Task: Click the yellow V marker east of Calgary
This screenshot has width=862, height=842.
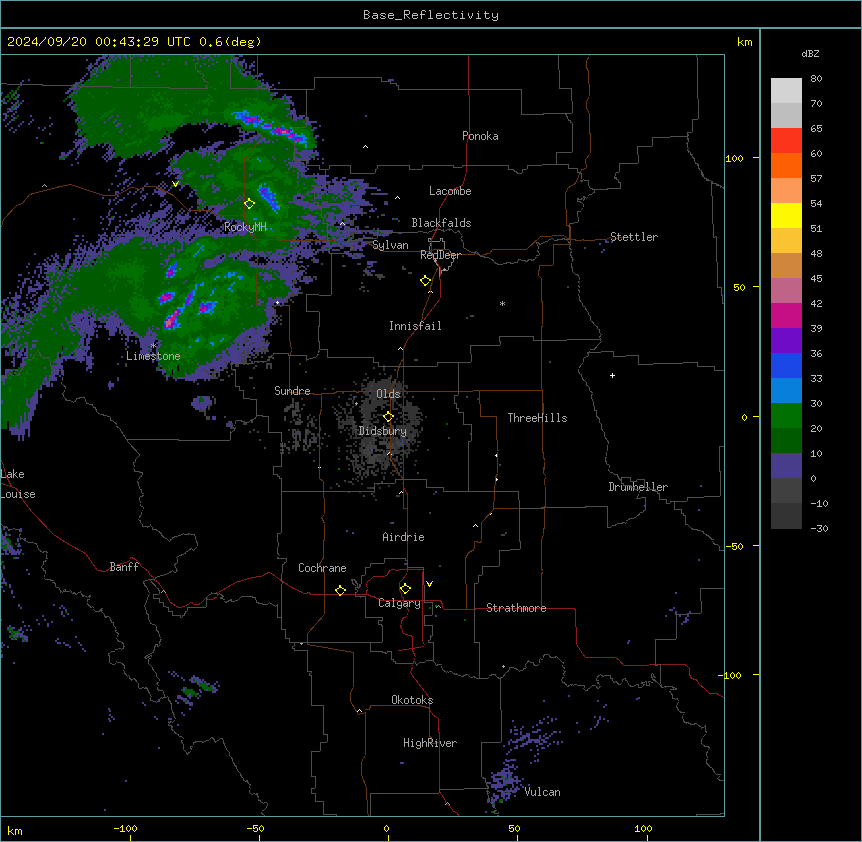Action: 429,584
